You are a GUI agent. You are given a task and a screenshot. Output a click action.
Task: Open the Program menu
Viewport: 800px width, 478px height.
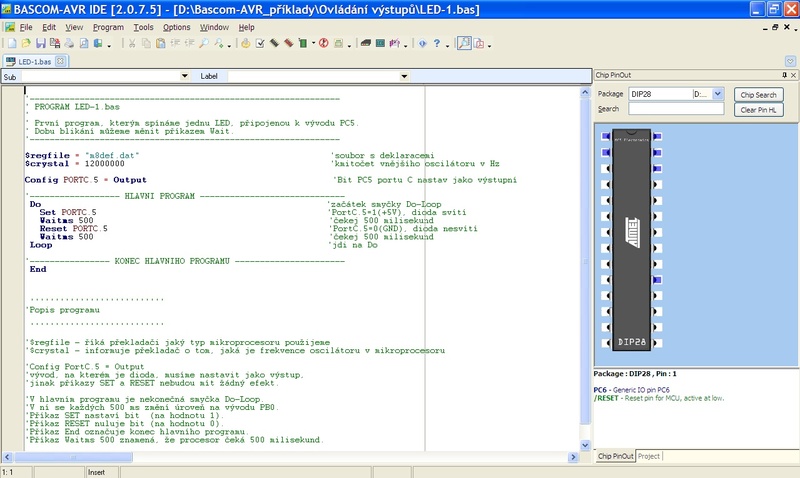click(108, 27)
